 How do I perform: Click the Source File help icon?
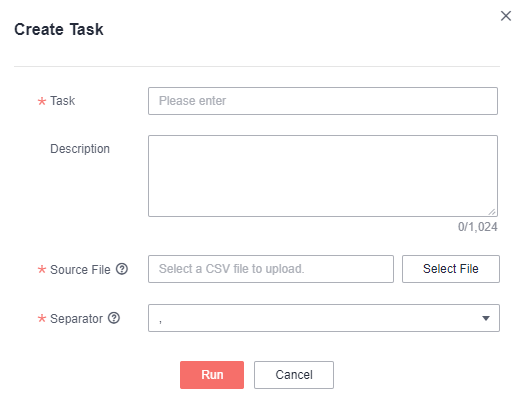click(122, 269)
